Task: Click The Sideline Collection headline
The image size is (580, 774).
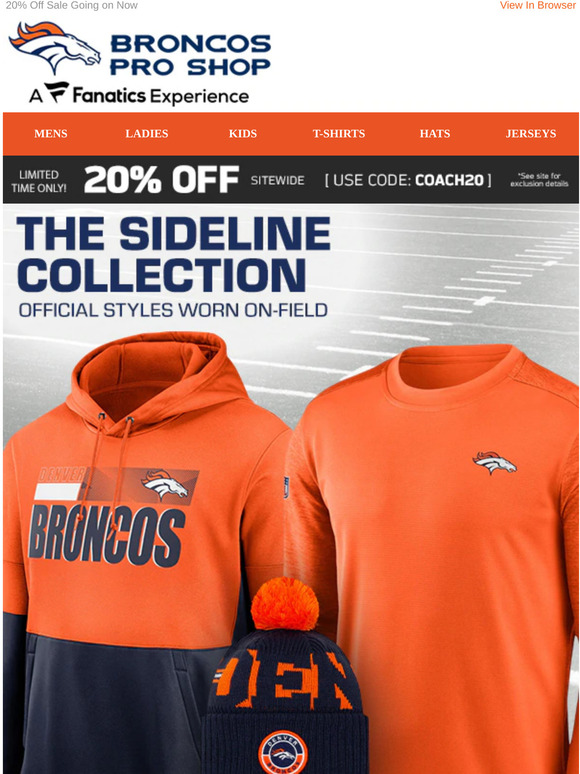Action: [174, 254]
